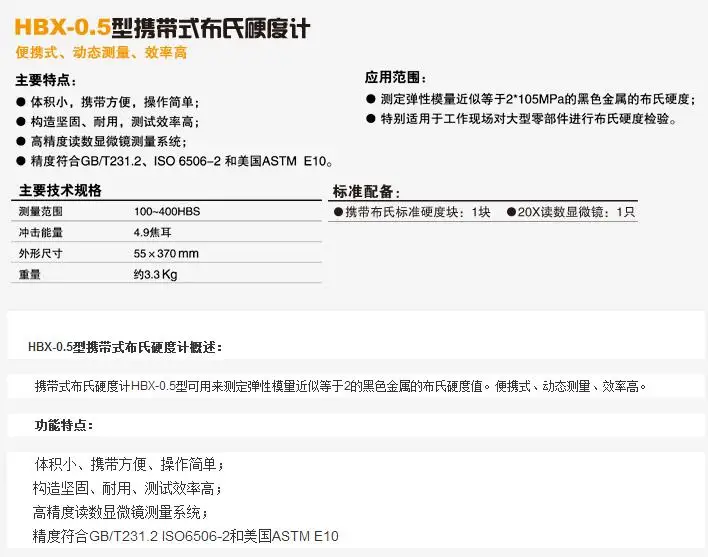This screenshot has height=557, width=708.
Task: Click the 重量 row label
Action: coord(30,274)
